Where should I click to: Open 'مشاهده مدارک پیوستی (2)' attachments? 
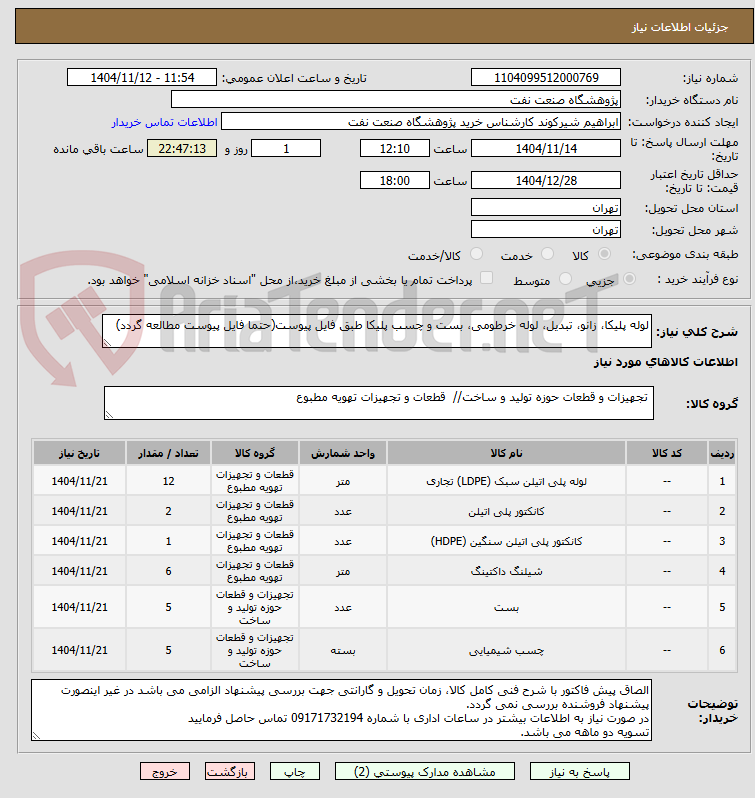(x=425, y=772)
